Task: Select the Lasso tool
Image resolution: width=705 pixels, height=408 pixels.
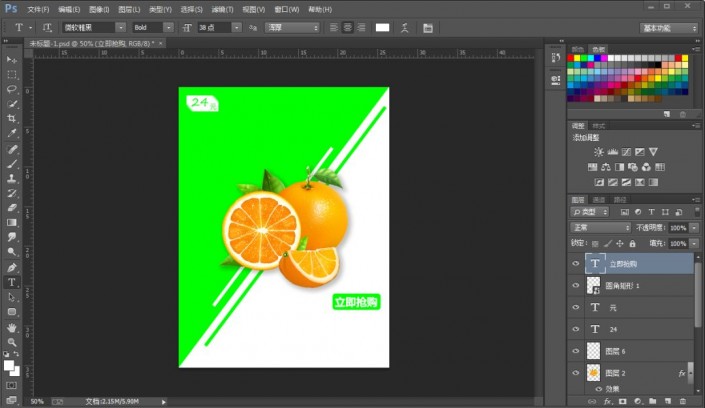Action: 12,89
